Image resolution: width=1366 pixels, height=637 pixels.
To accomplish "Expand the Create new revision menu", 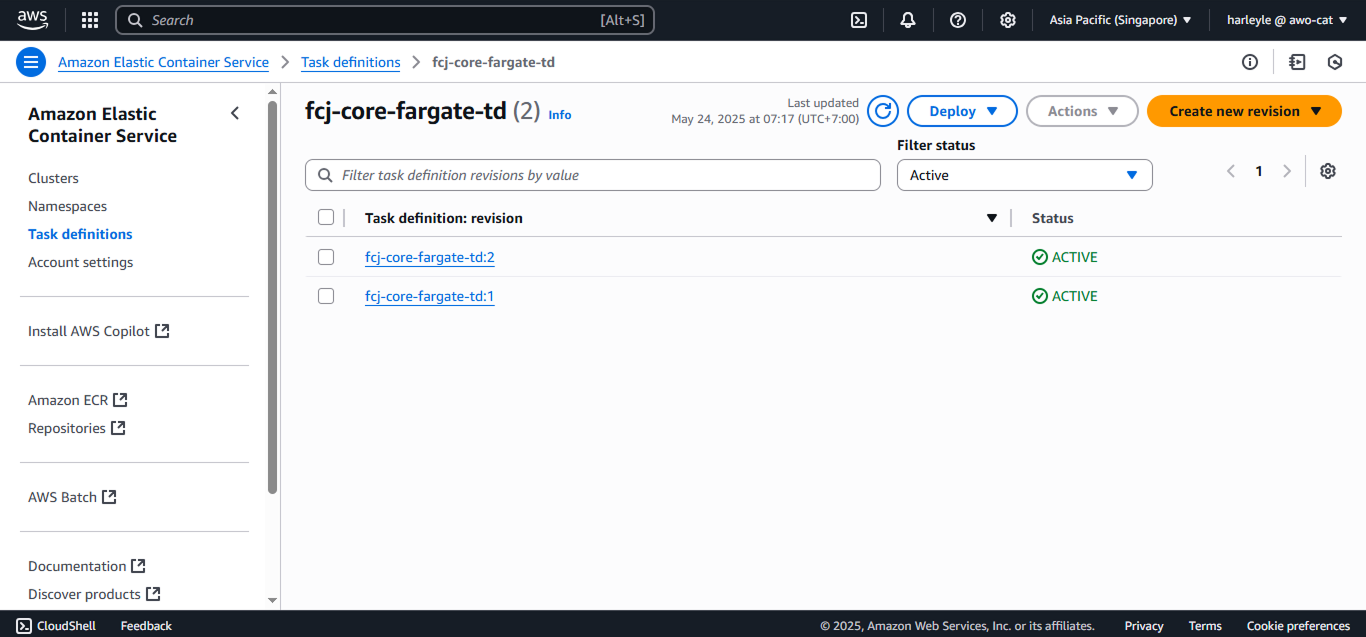I will (x=1244, y=111).
